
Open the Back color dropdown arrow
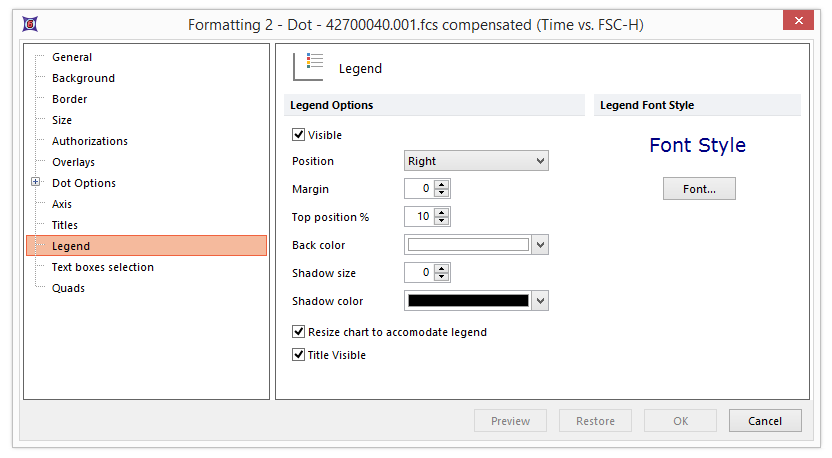541,245
